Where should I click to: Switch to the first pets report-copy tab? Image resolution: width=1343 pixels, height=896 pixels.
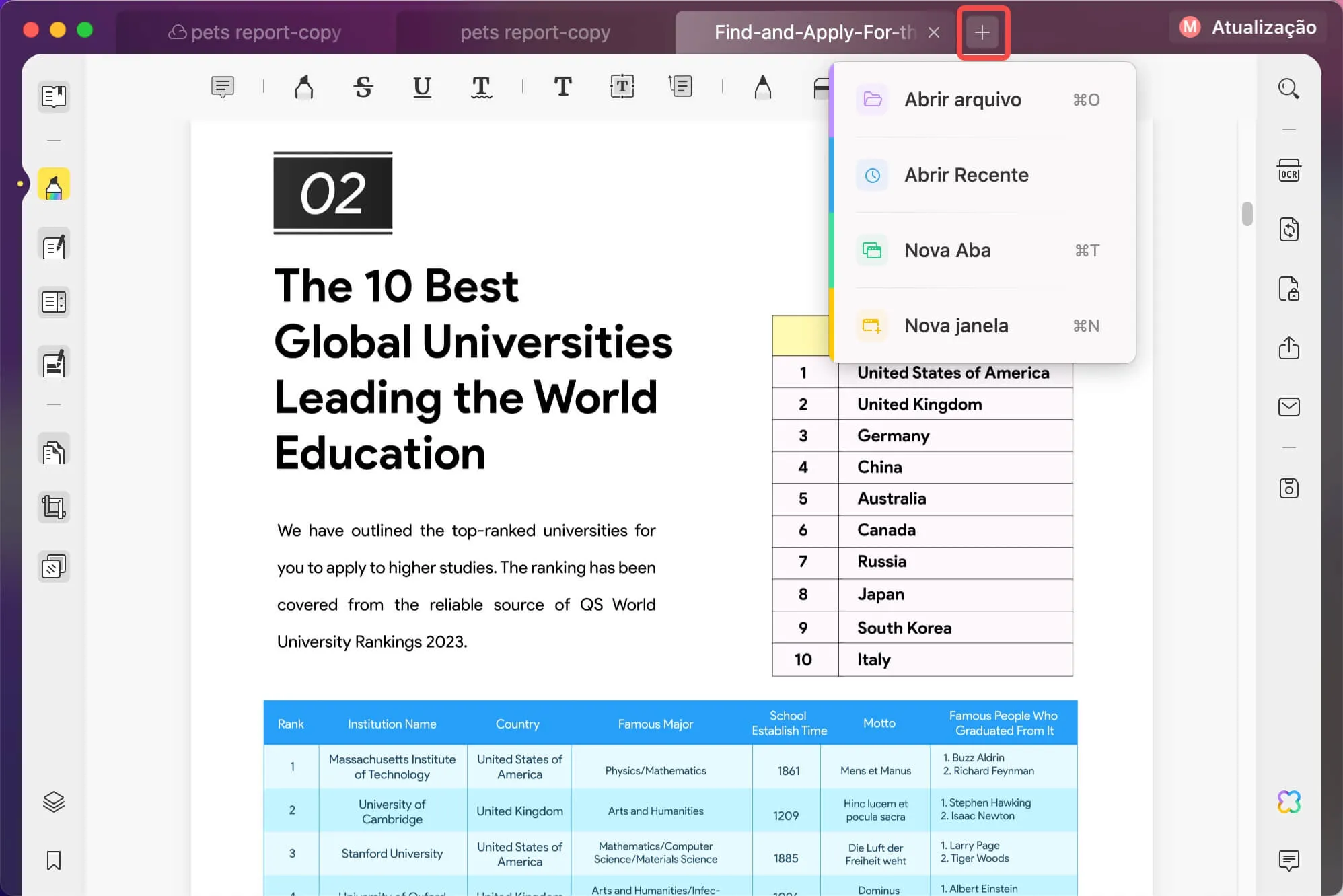(256, 32)
